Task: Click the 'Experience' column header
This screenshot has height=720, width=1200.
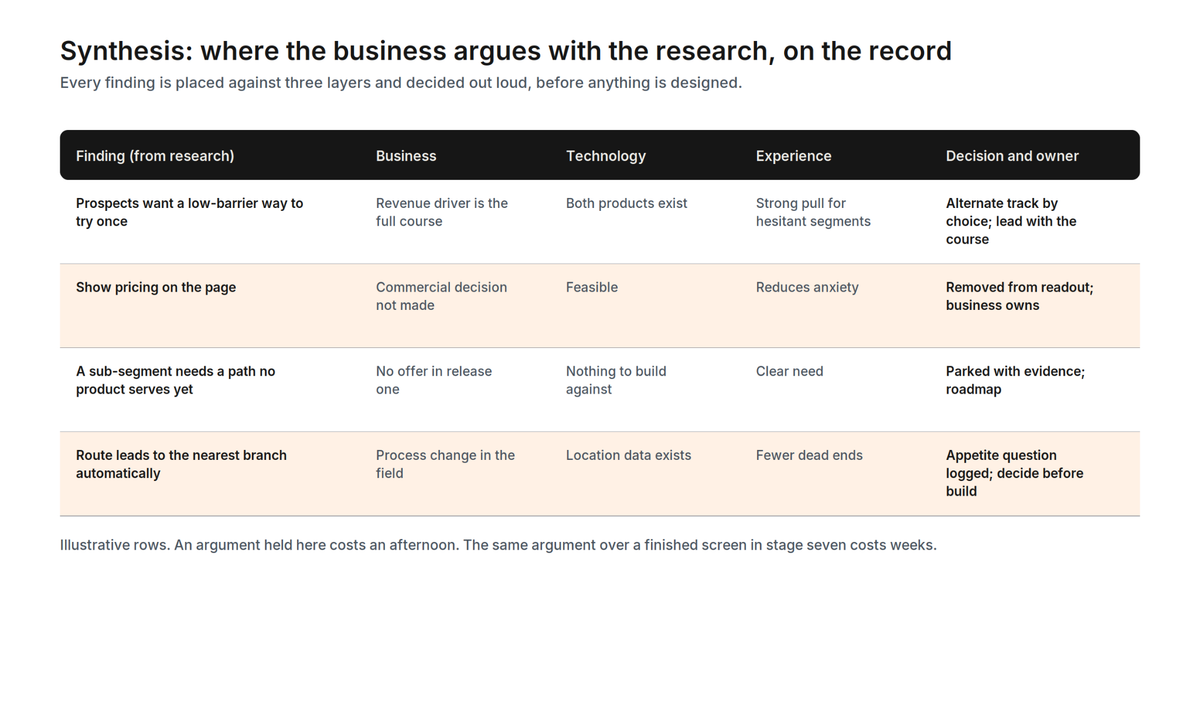Action: click(x=793, y=156)
